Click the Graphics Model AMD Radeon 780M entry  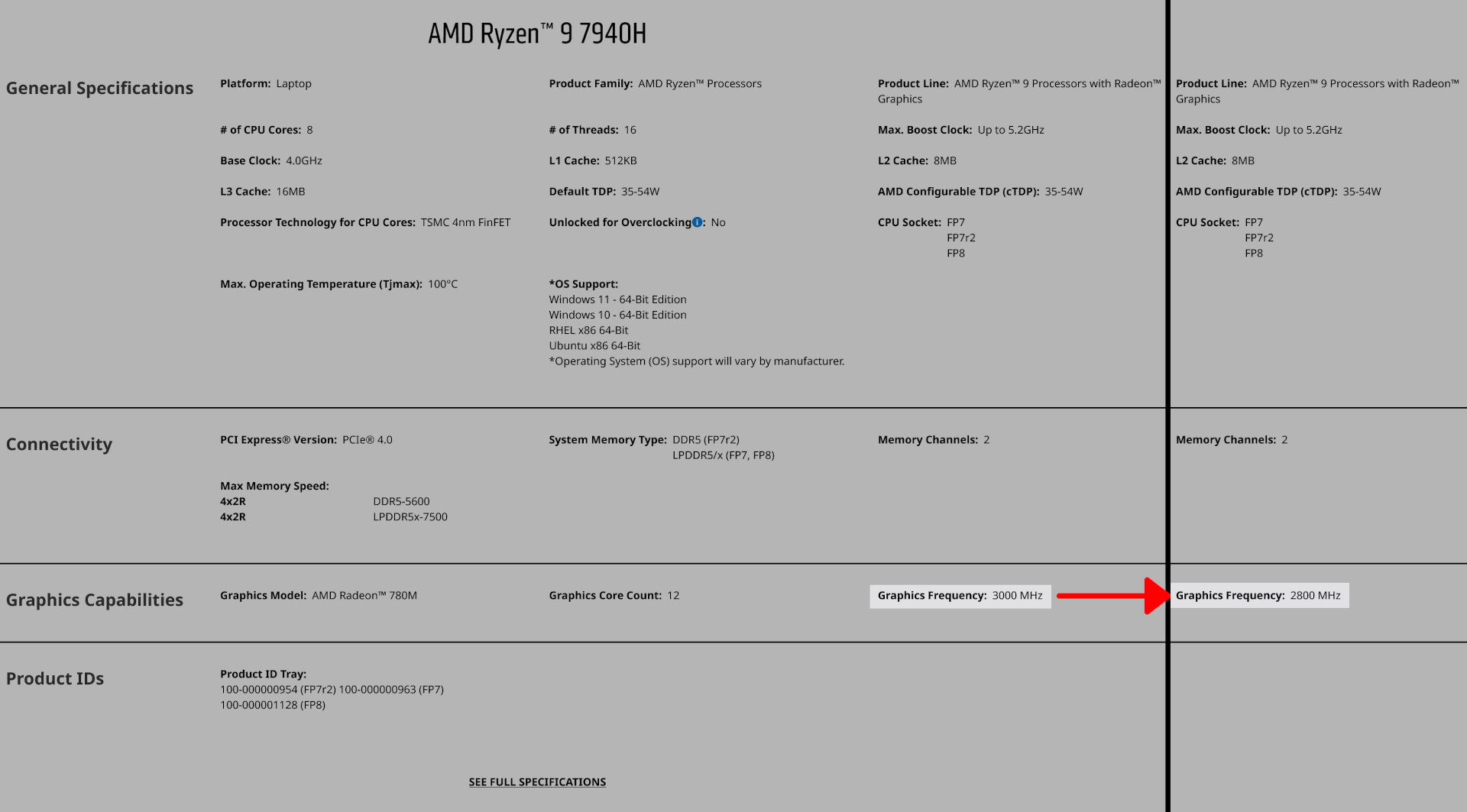click(318, 596)
